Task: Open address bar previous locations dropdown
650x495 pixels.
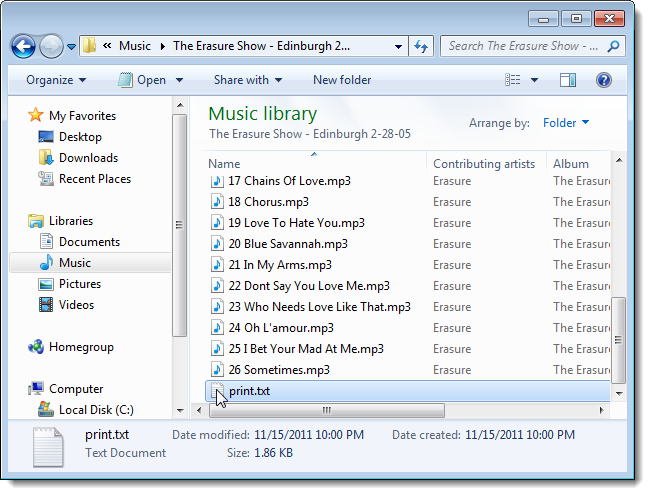Action: coord(398,46)
